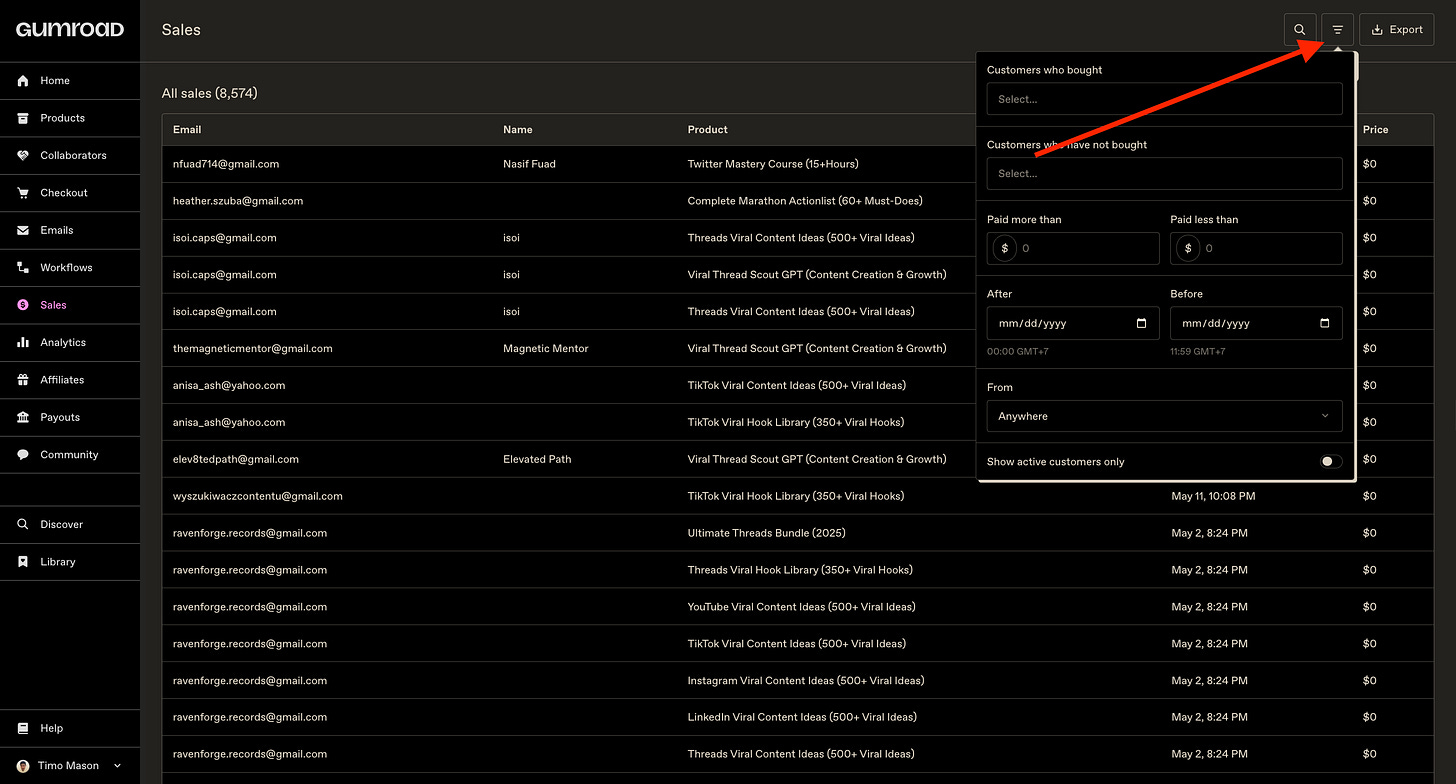Click the Nasif Fuad name cell

[x=529, y=164]
